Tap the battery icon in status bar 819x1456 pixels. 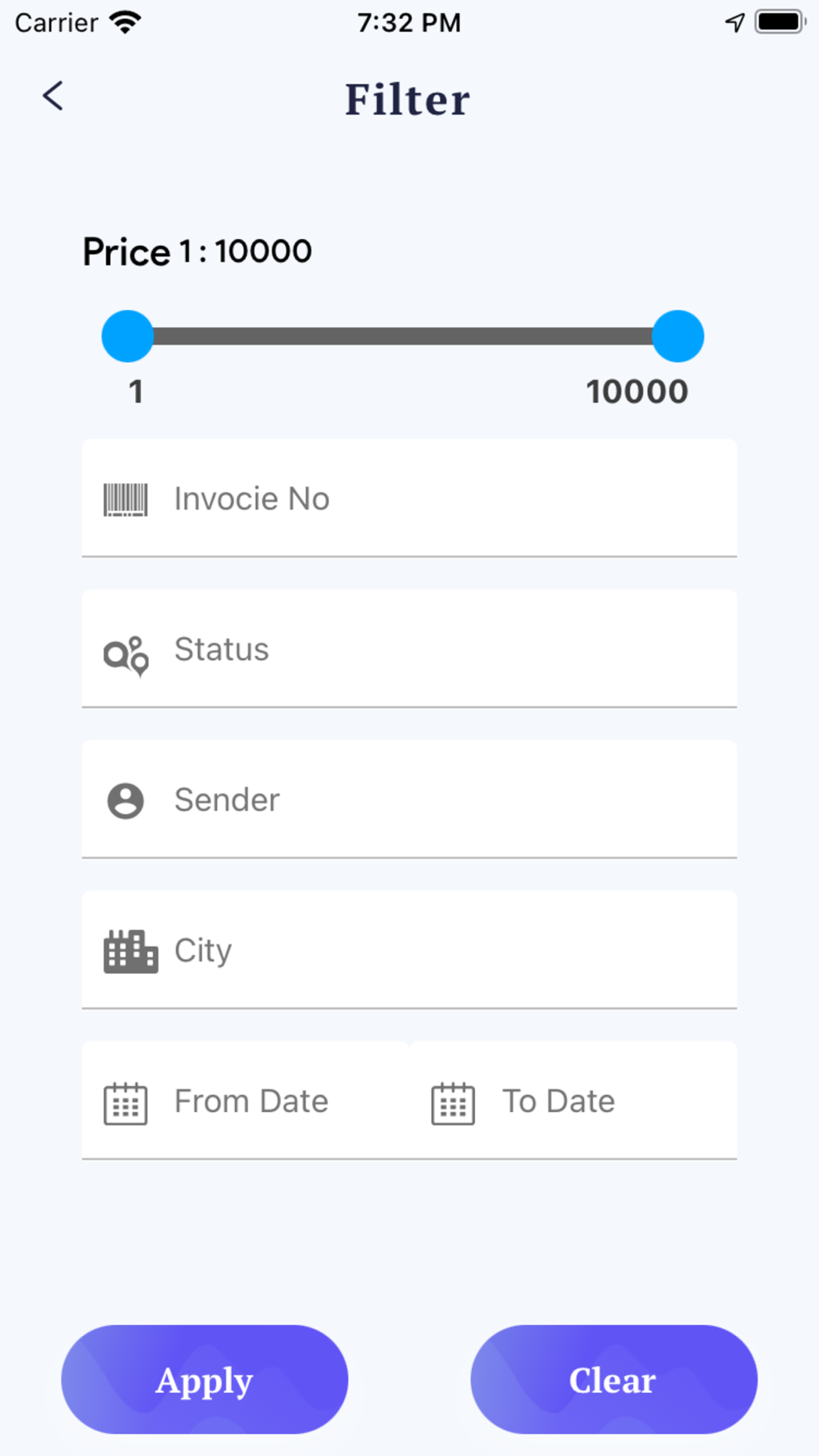point(780,22)
